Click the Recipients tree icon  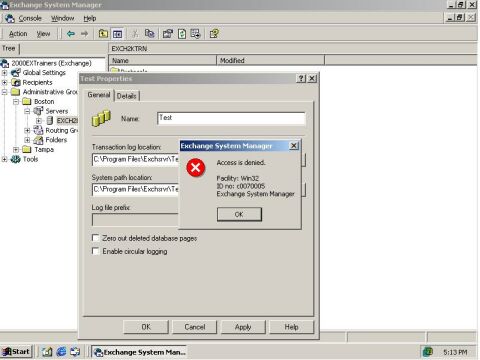click(x=16, y=82)
